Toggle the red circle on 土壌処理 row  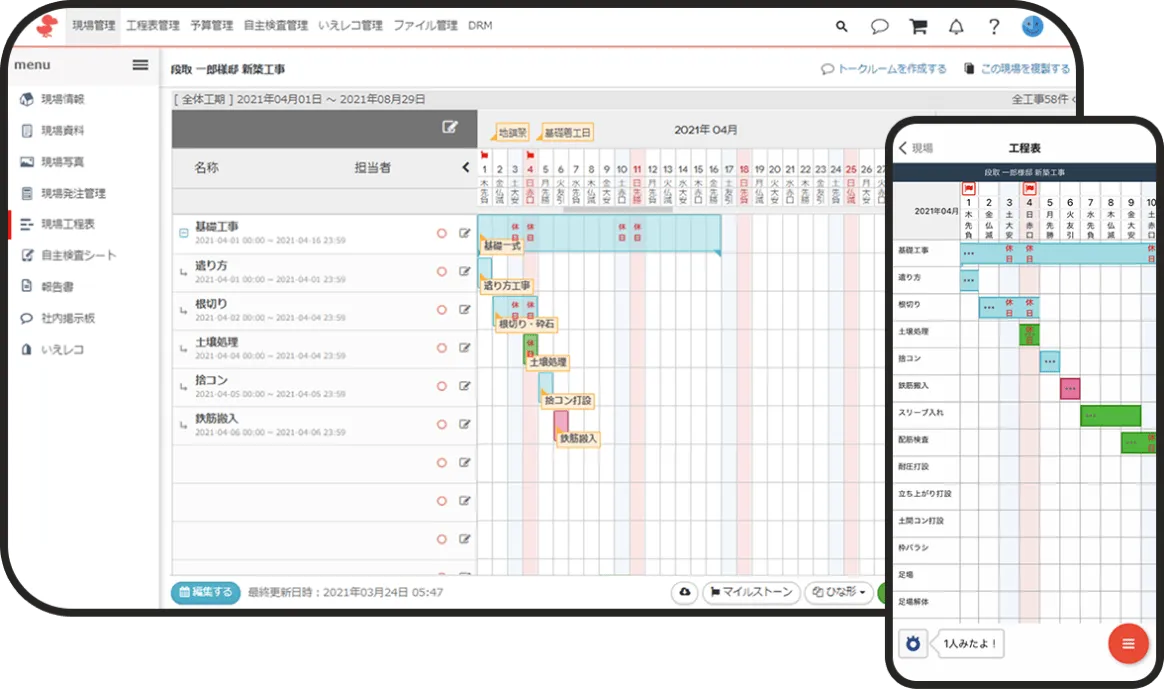click(441, 348)
